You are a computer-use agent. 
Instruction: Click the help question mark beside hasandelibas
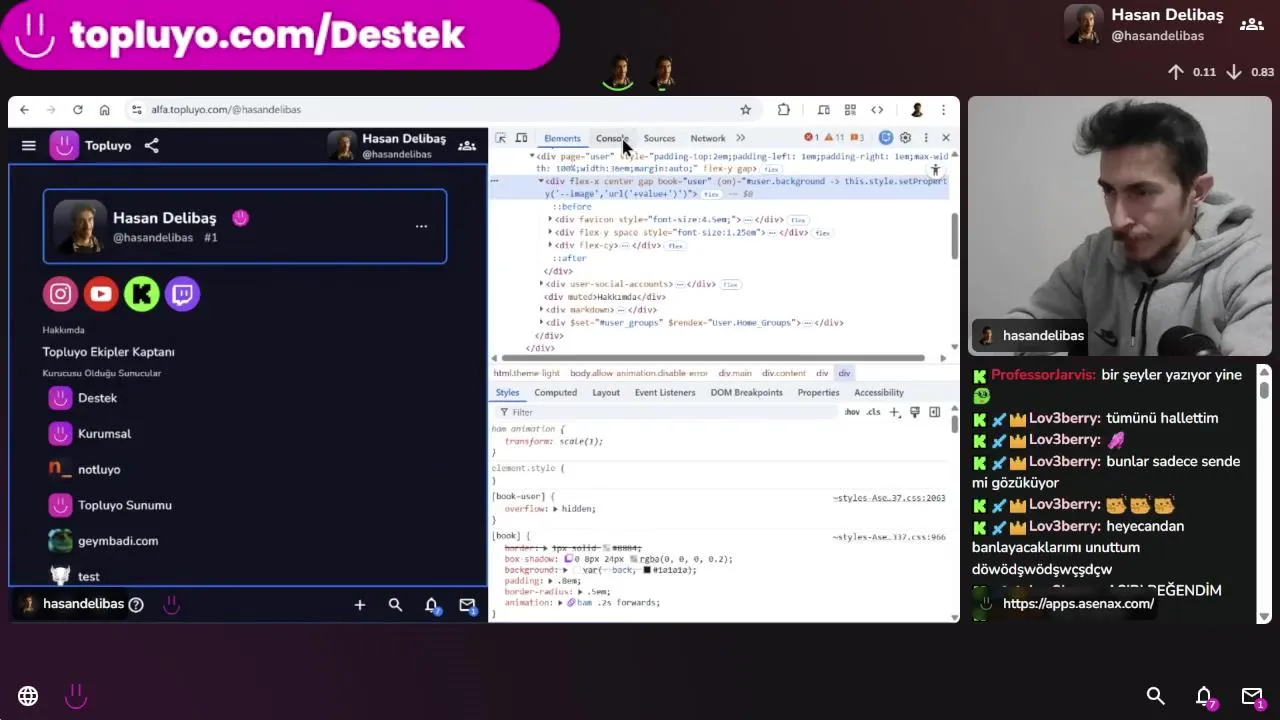point(136,604)
